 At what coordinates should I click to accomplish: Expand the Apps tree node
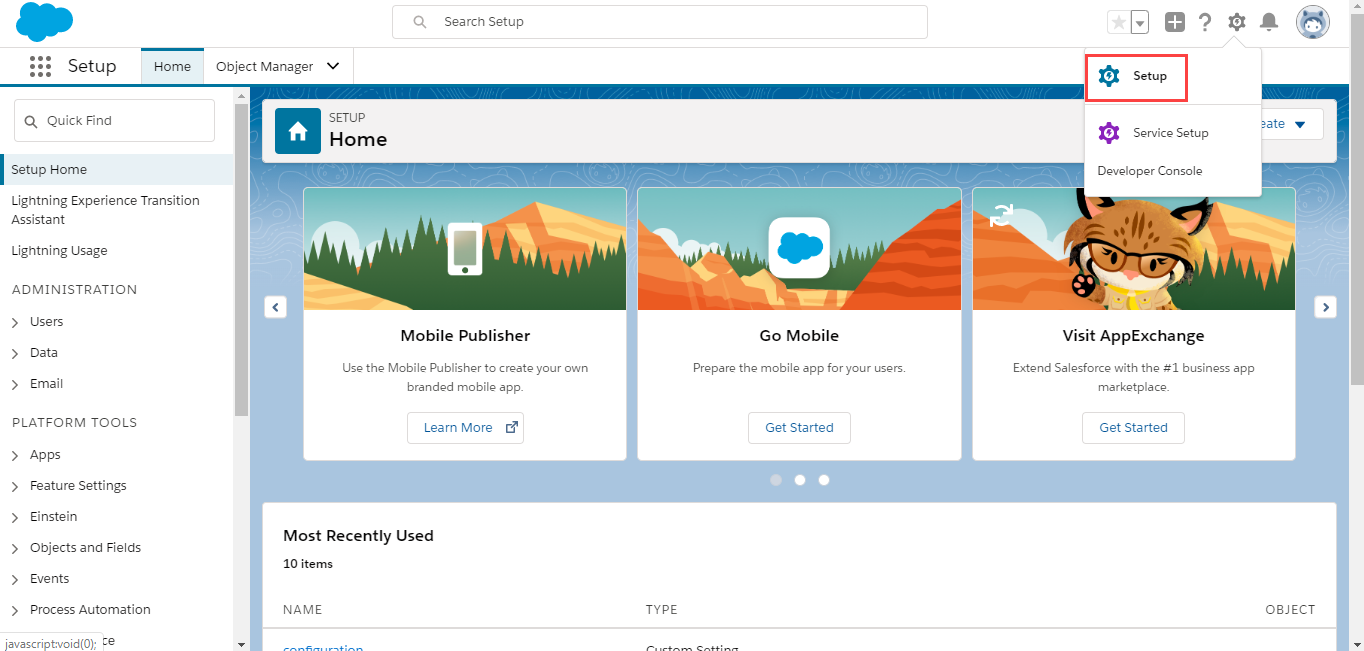click(x=15, y=455)
